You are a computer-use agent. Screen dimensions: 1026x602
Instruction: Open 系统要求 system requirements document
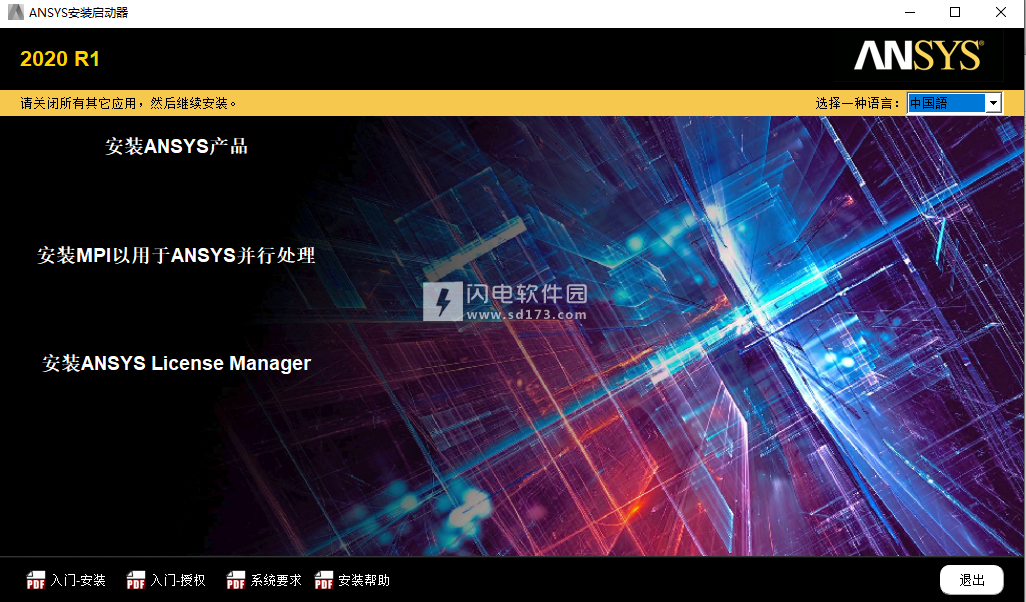pyautogui.click(x=276, y=580)
